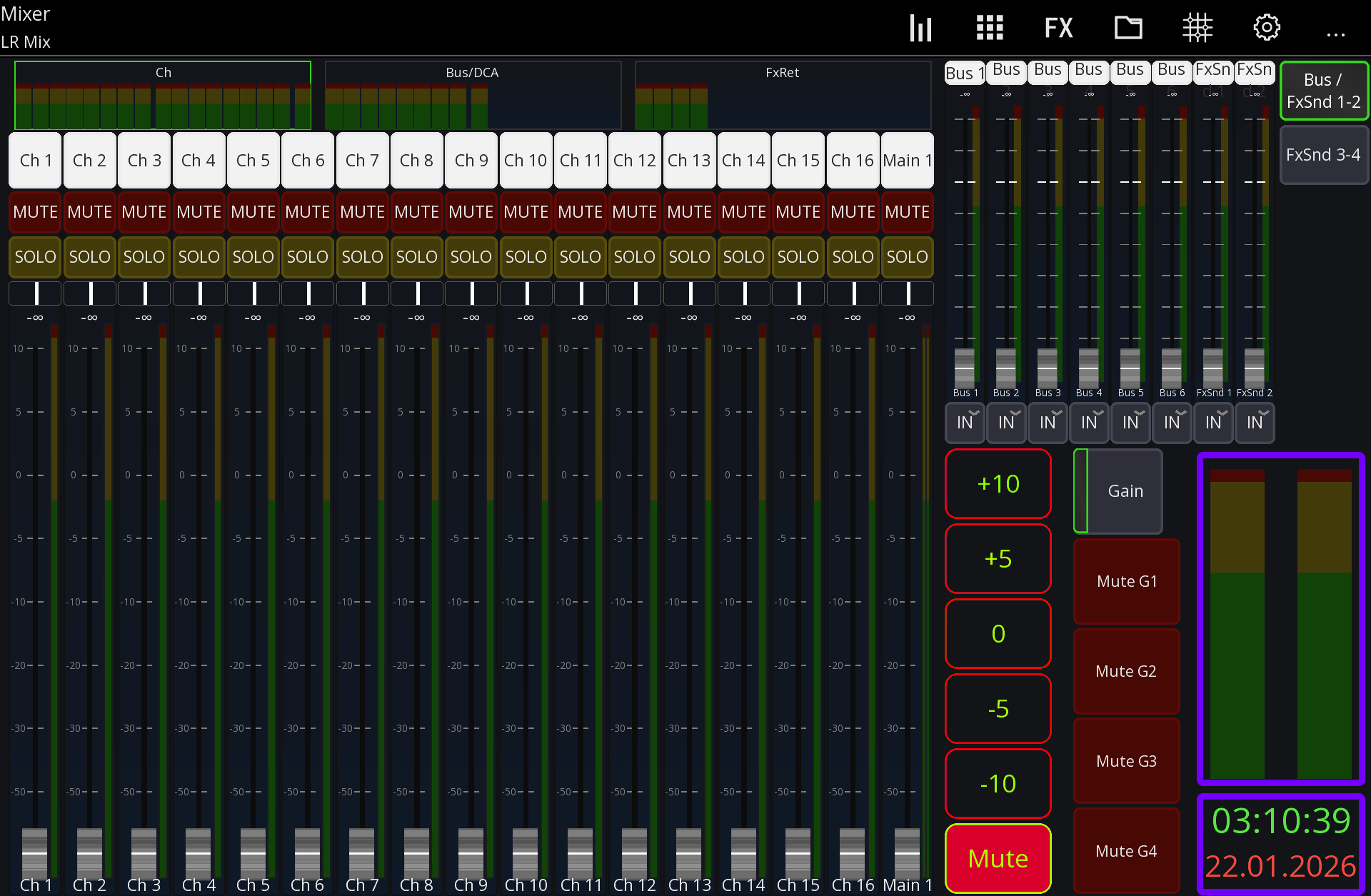Toggle MUTE on Main 1
1371x896 pixels.
(908, 212)
